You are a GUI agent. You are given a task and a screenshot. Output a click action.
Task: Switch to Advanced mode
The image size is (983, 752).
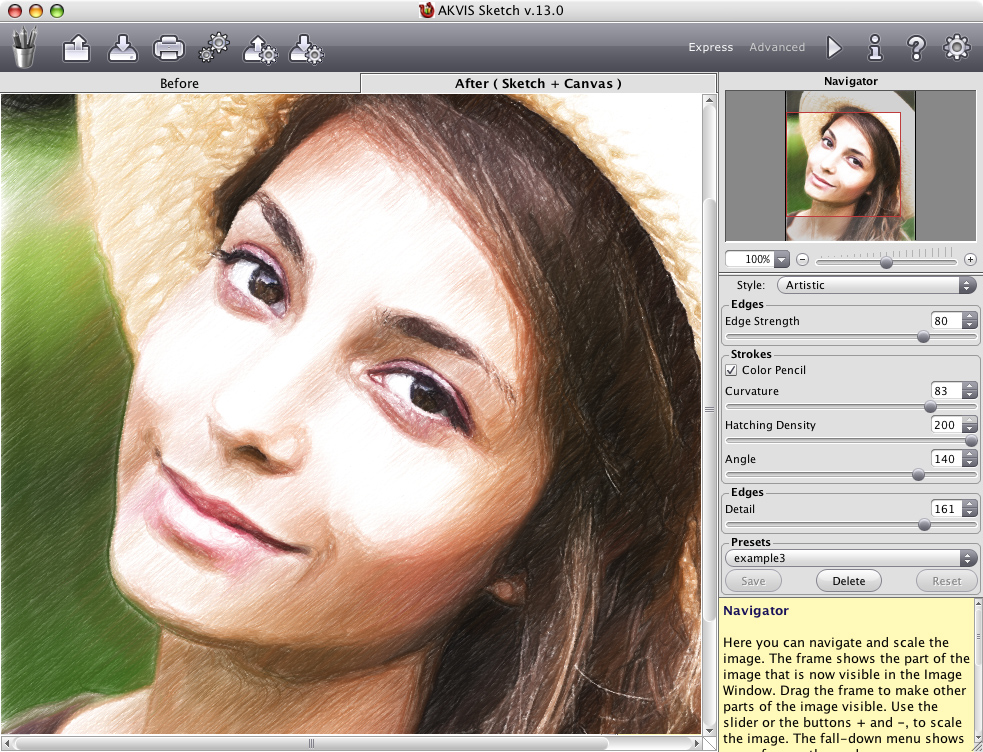click(x=777, y=47)
